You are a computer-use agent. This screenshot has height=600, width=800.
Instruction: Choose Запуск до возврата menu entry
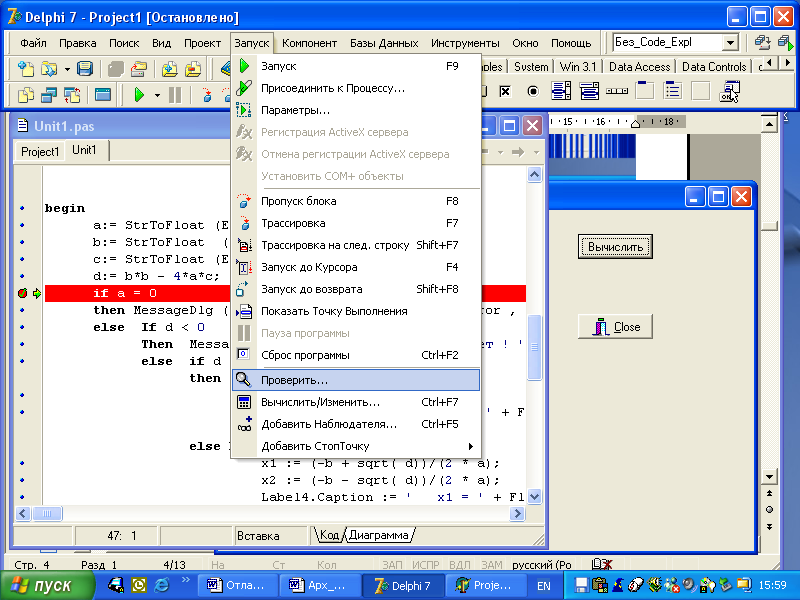tap(356, 289)
